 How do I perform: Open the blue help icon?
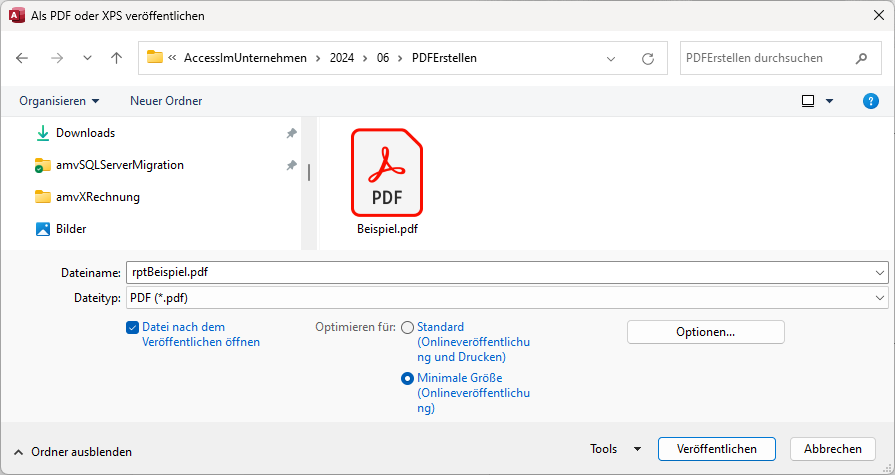[x=870, y=101]
